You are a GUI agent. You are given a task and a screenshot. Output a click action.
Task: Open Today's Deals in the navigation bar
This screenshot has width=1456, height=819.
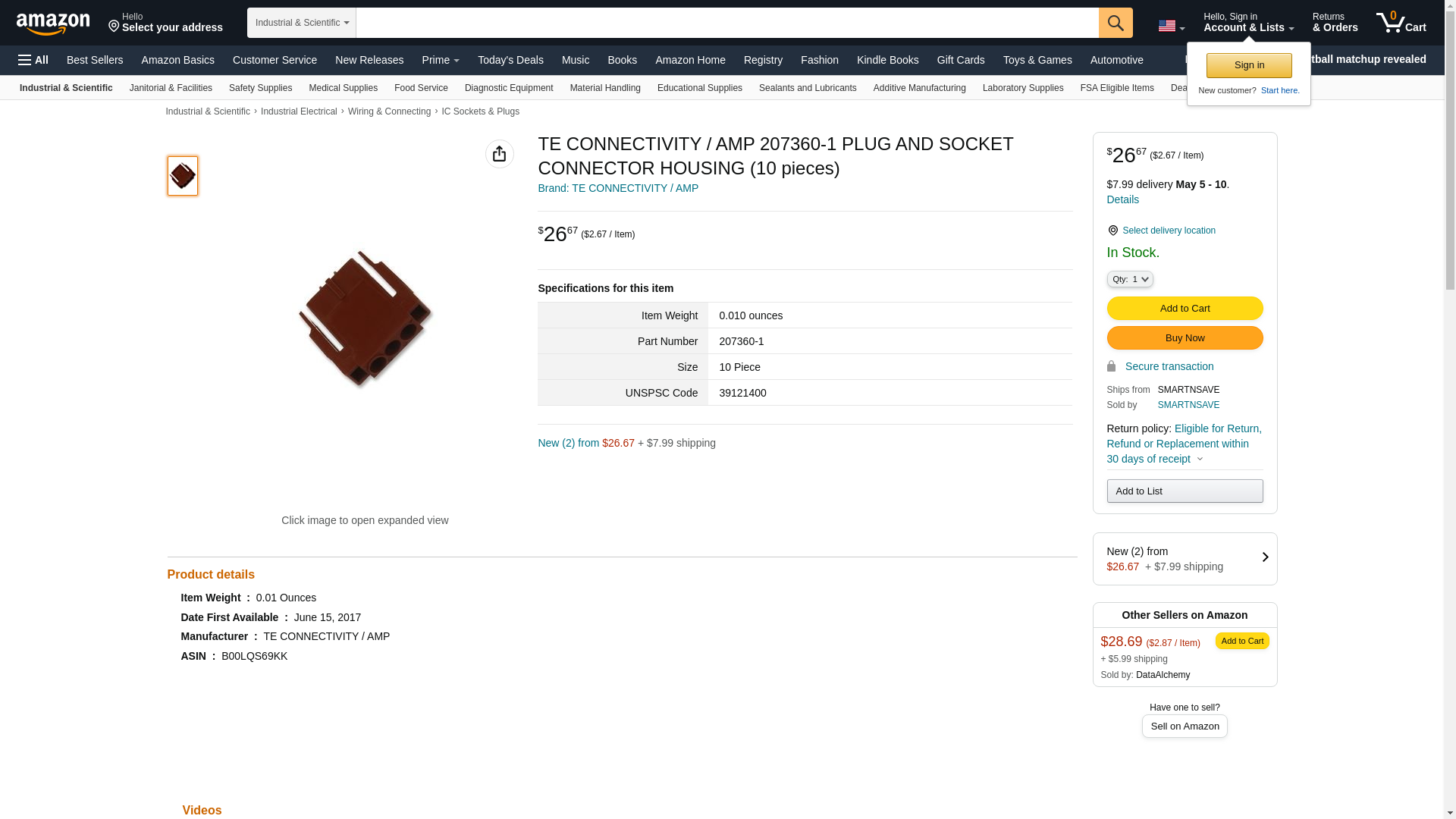click(510, 60)
